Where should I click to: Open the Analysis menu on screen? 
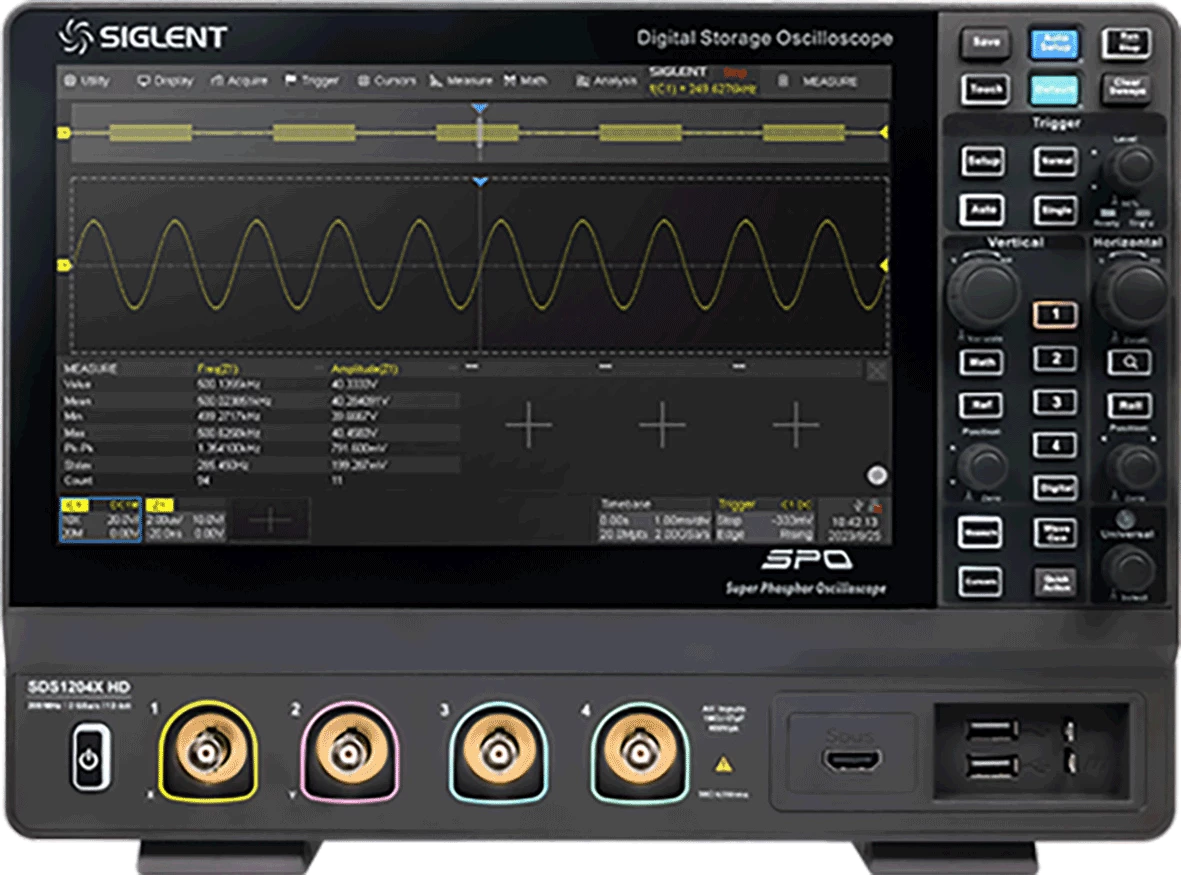(606, 80)
